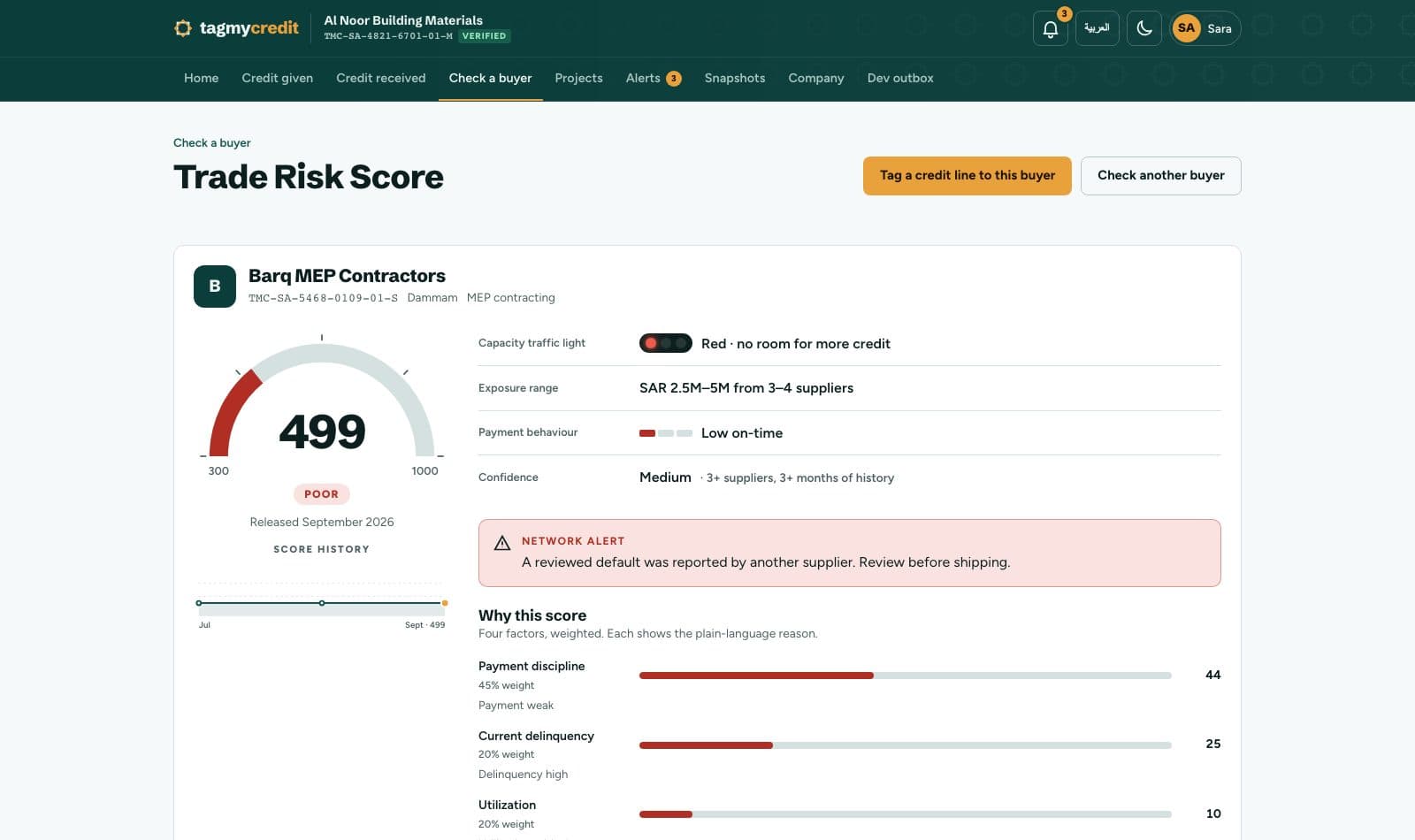This screenshot has width=1415, height=840.
Task: Click 'SAR 2.5M–5M from 3–4 suppliers'
Action: [746, 388]
